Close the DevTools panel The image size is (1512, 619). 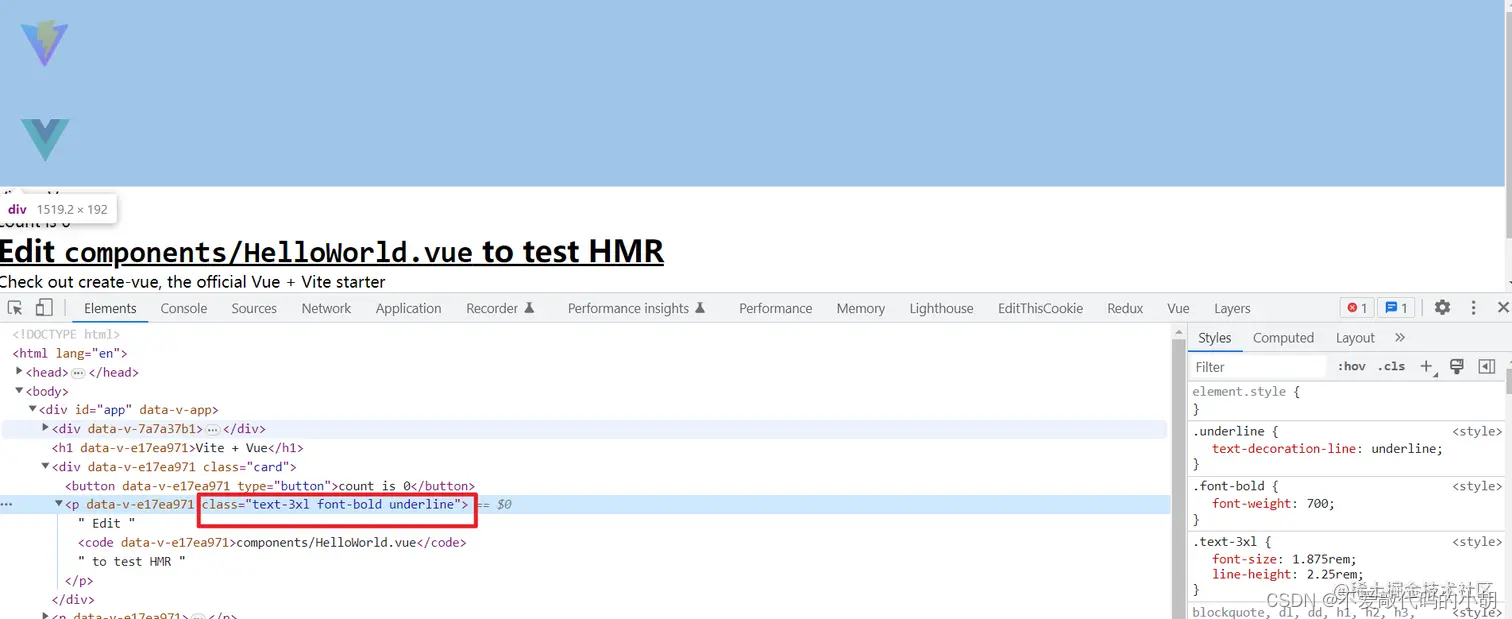[x=1502, y=308]
